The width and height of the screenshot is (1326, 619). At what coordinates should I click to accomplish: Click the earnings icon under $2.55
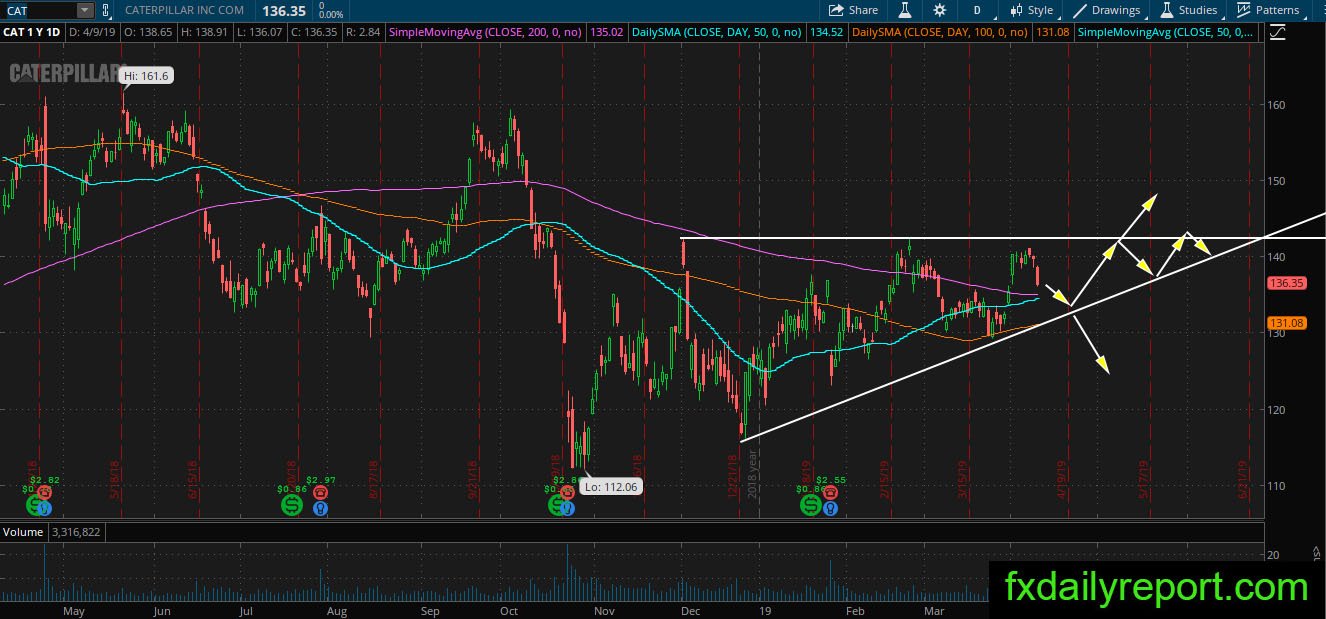829,494
